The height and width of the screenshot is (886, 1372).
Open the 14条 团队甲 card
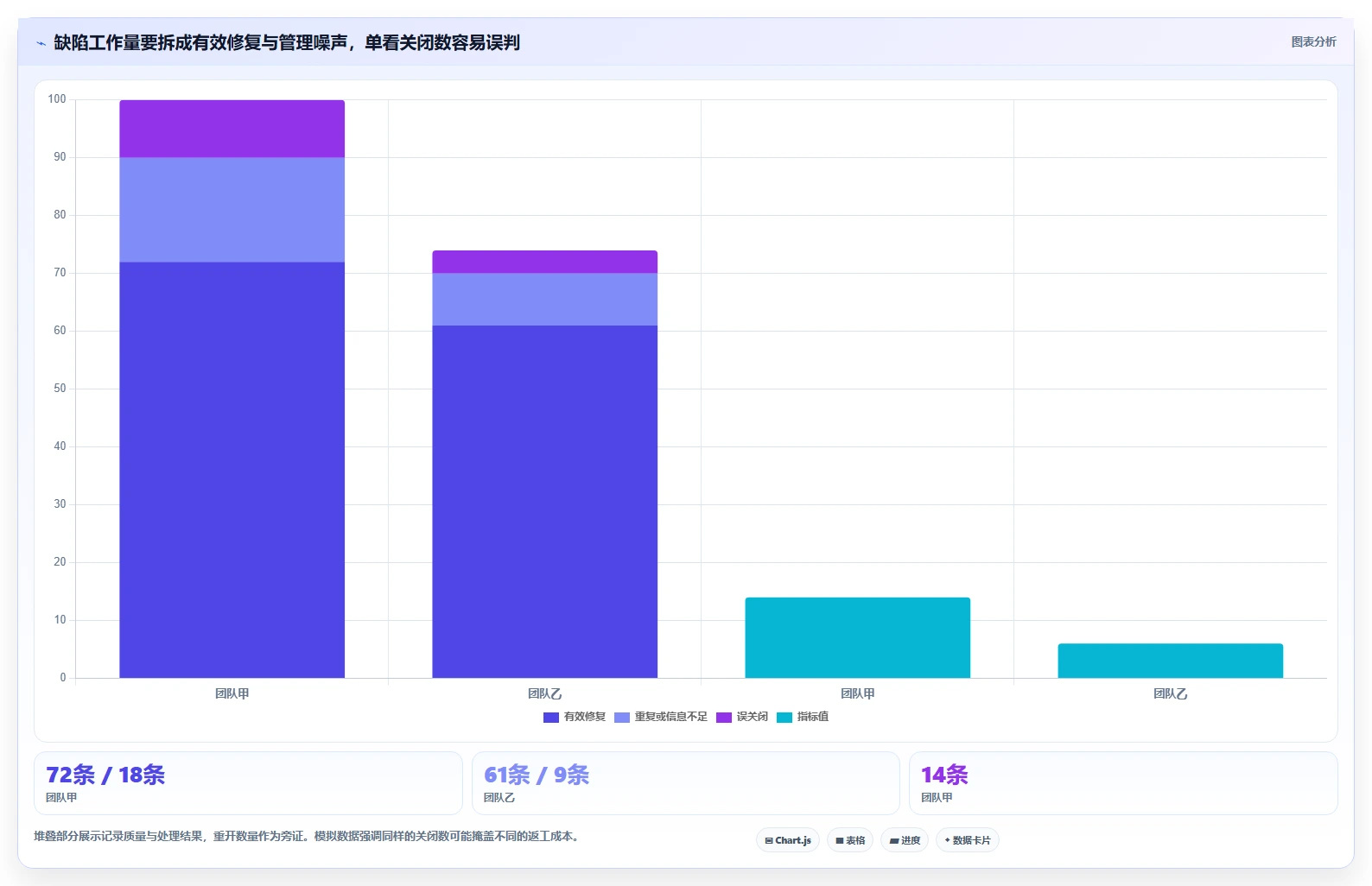1123,783
